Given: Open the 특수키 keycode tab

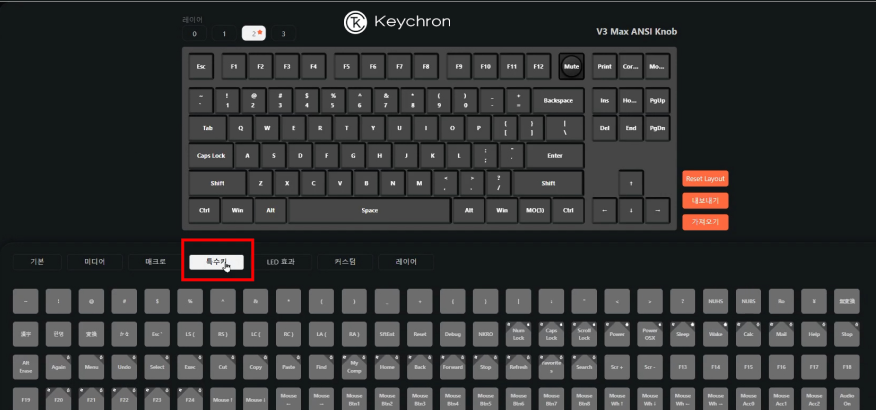Looking at the screenshot, I should point(216,261).
